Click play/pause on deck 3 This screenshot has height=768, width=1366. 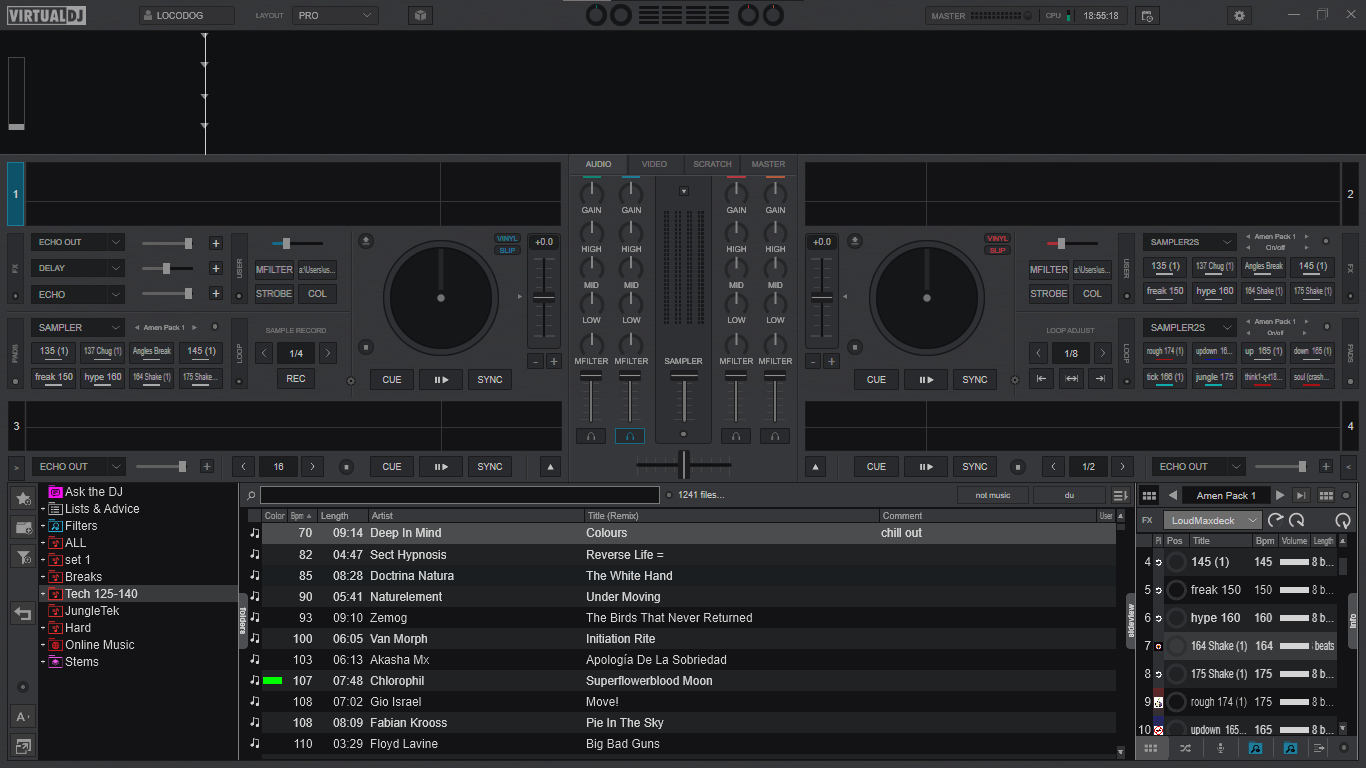(x=441, y=466)
